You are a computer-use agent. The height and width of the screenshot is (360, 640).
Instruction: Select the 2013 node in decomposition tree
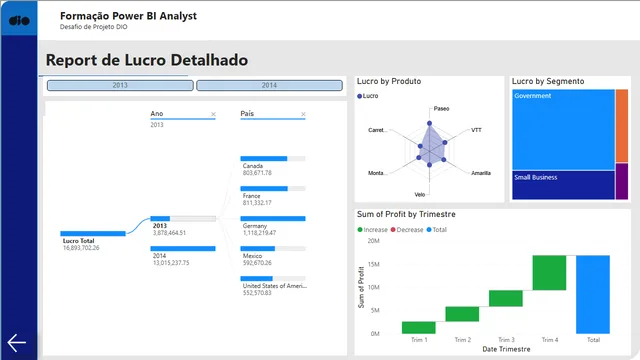183,219
